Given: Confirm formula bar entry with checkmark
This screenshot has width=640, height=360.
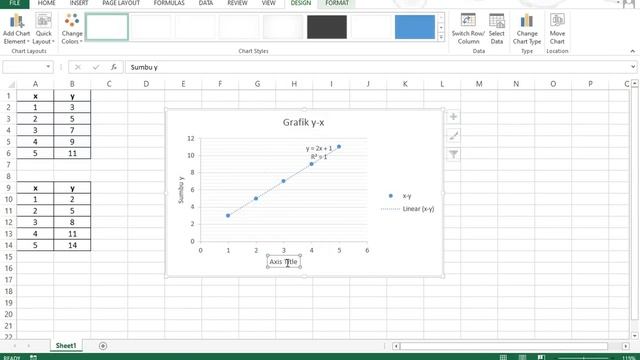Looking at the screenshot, I should click(x=96, y=67).
